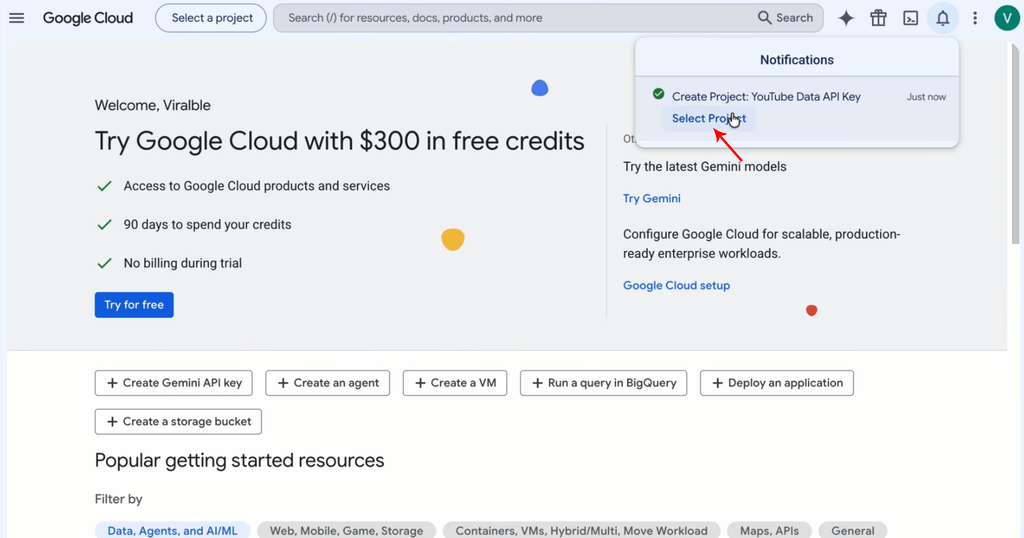
Task: Open the V account avatar
Action: (x=1007, y=18)
